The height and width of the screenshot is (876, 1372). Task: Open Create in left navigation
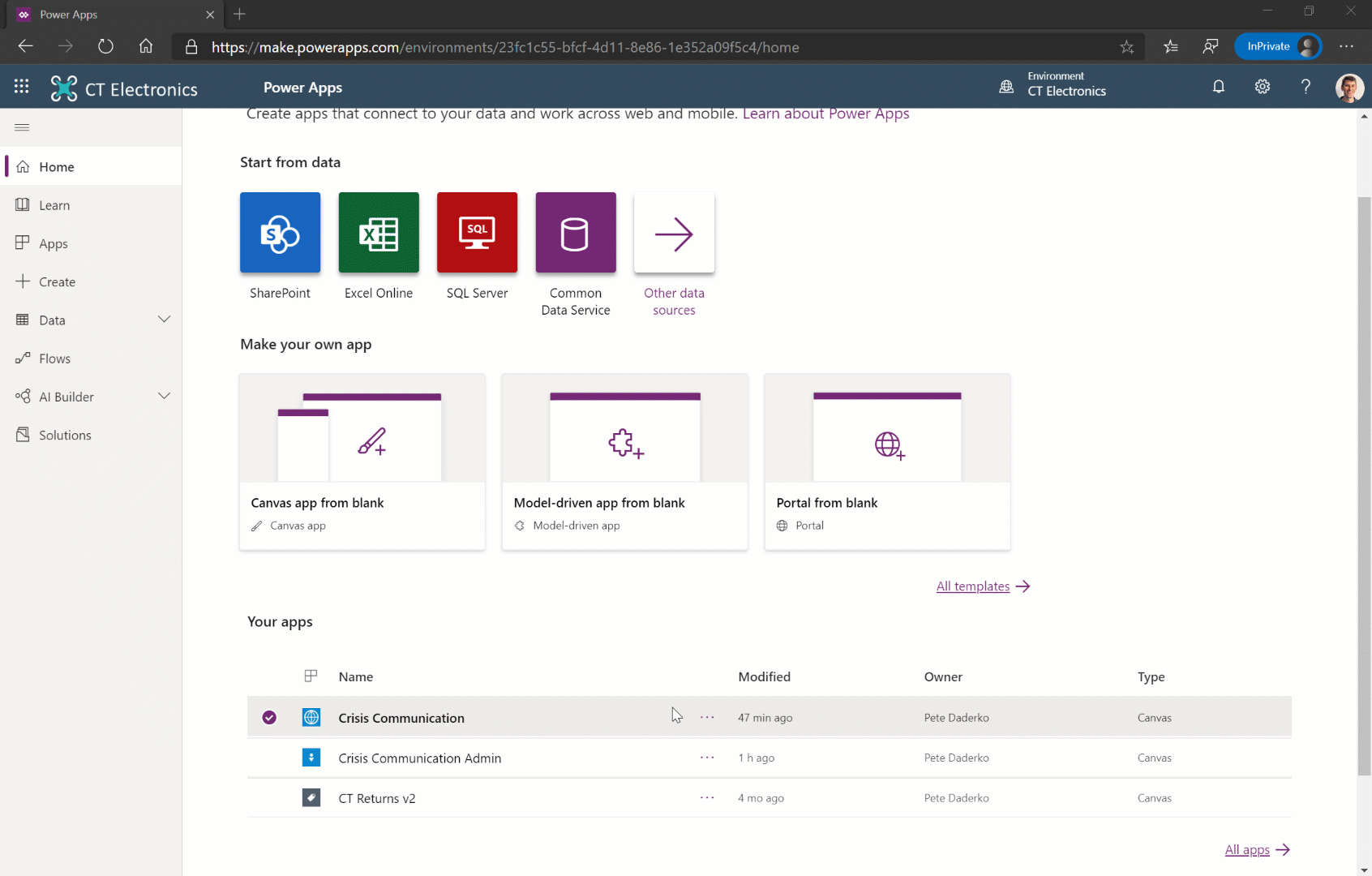pos(91,281)
